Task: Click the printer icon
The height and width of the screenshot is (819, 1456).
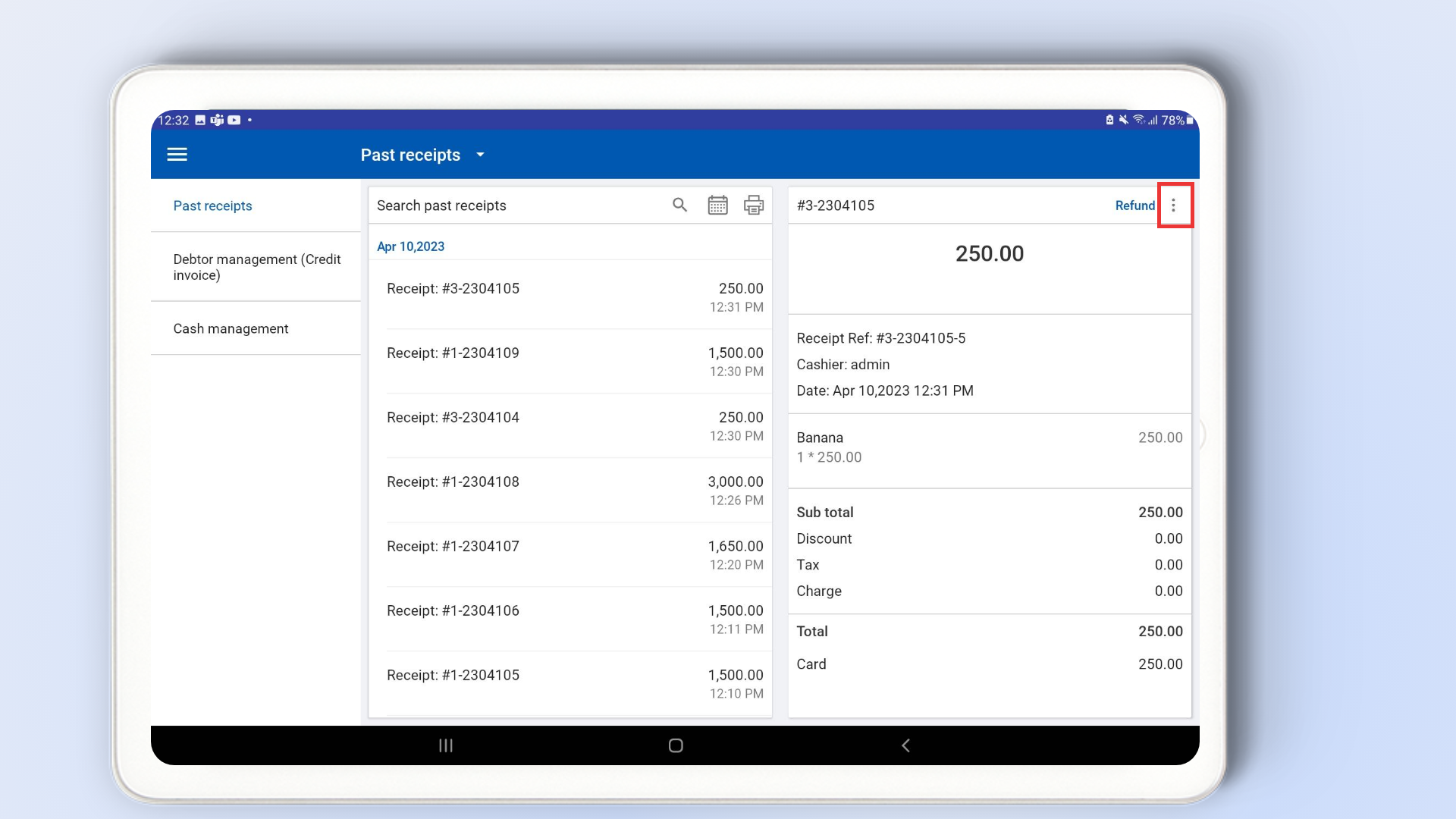Action: (753, 205)
